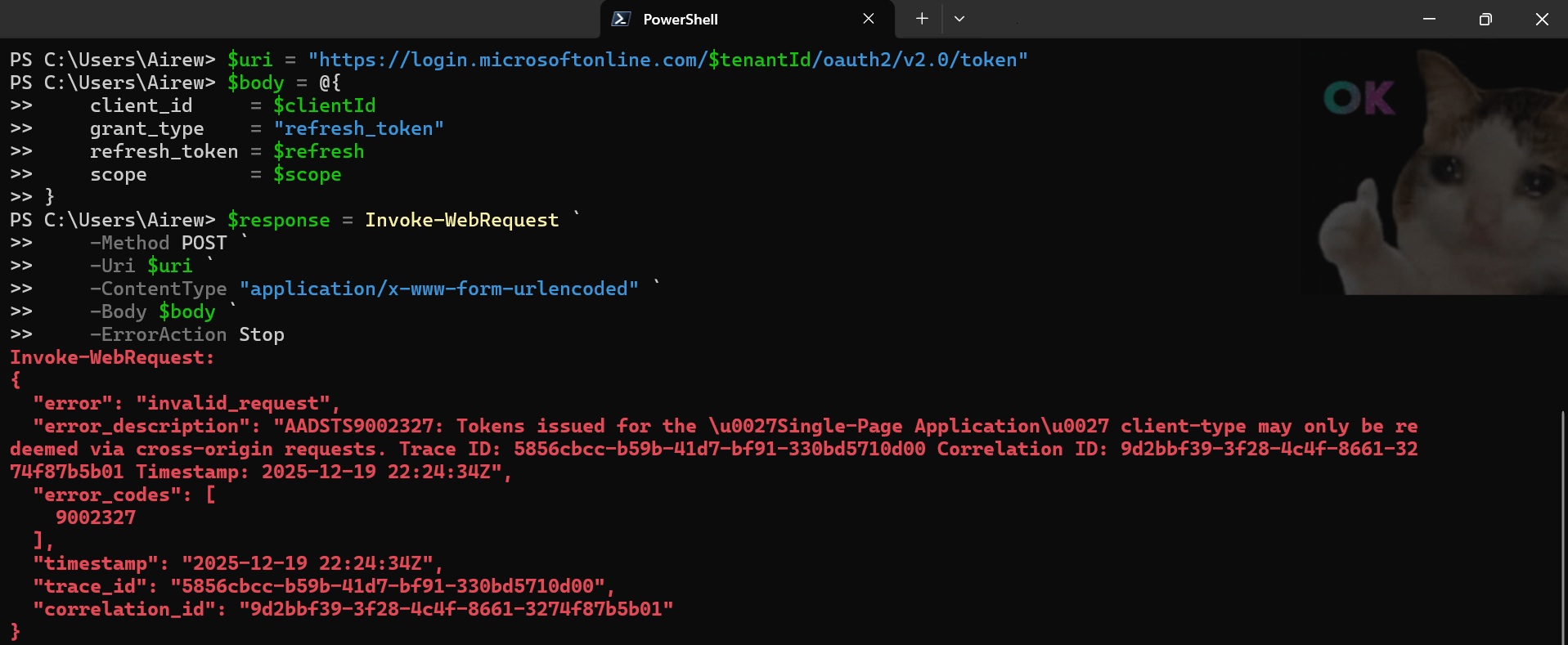
Task: Minimize the terminal window
Action: (x=1429, y=19)
